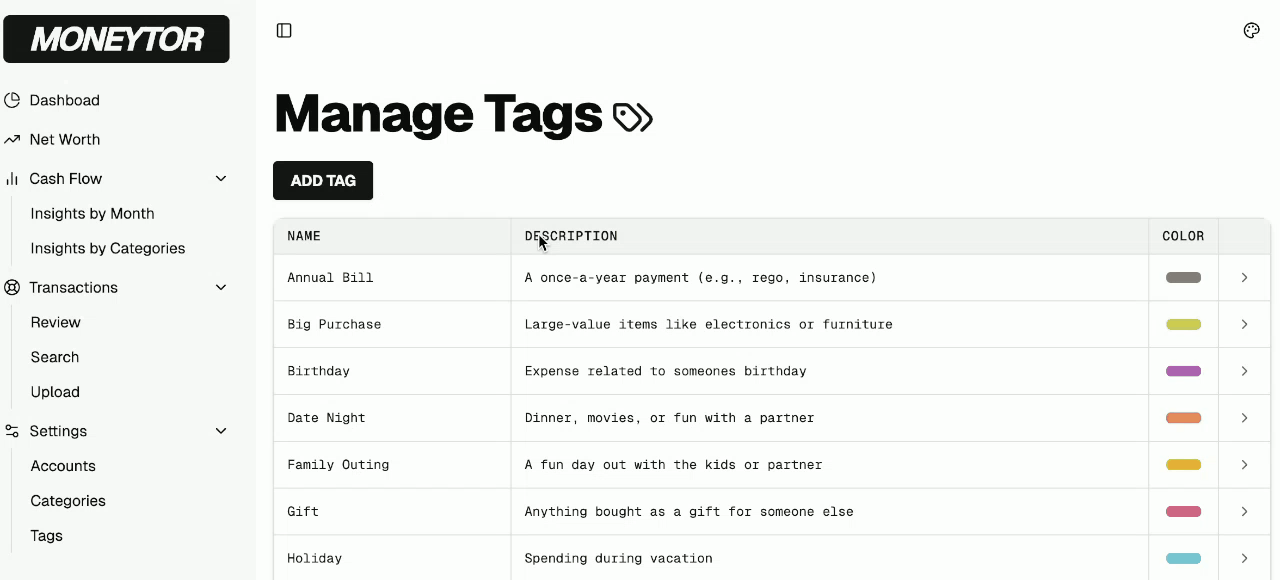Click the purple Birthday color swatch
The width and height of the screenshot is (1280, 580).
click(1183, 371)
